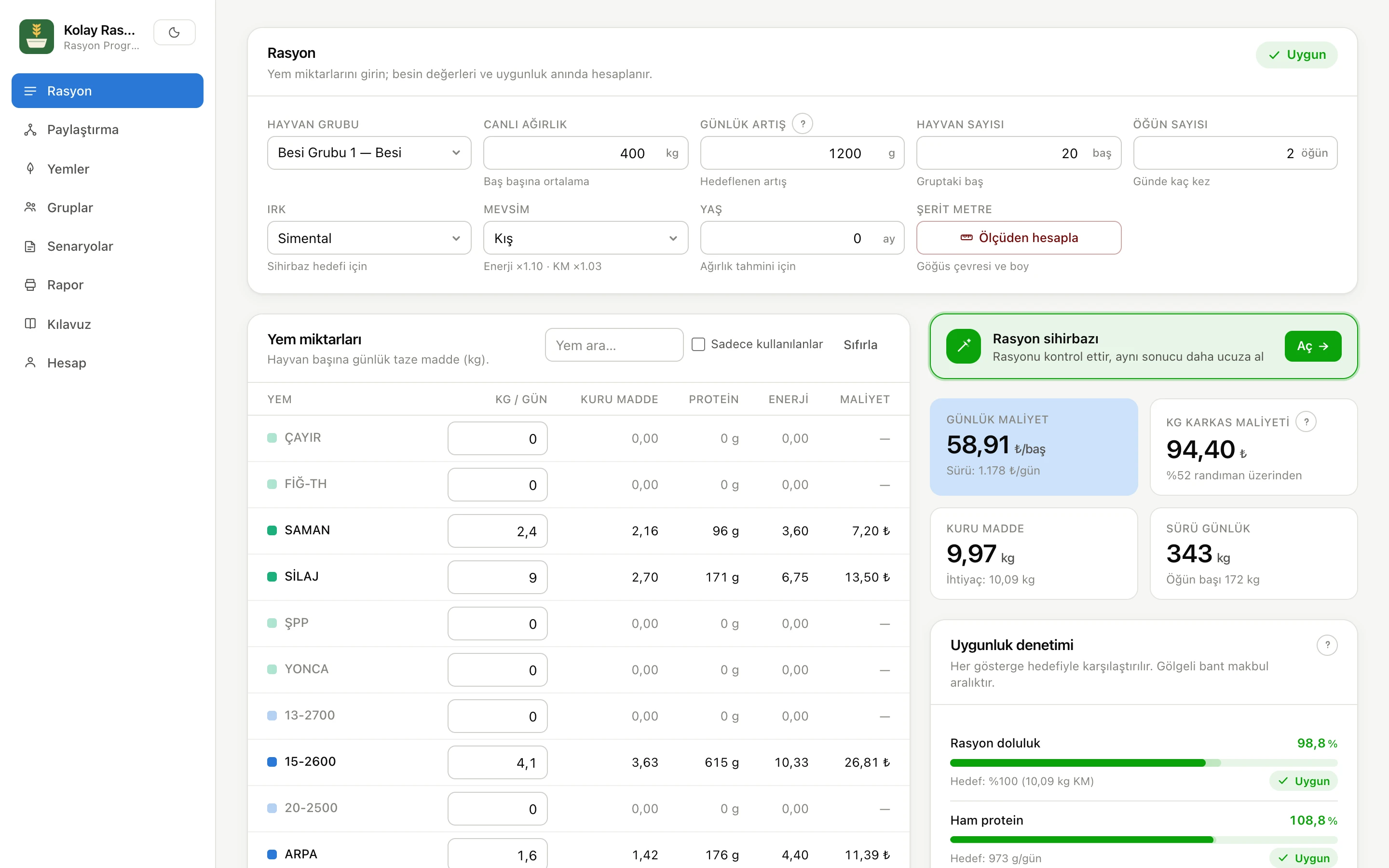Viewport: 1389px width, 868px height.
Task: Go to Paylaştırma in the sidebar
Action: tap(108, 130)
